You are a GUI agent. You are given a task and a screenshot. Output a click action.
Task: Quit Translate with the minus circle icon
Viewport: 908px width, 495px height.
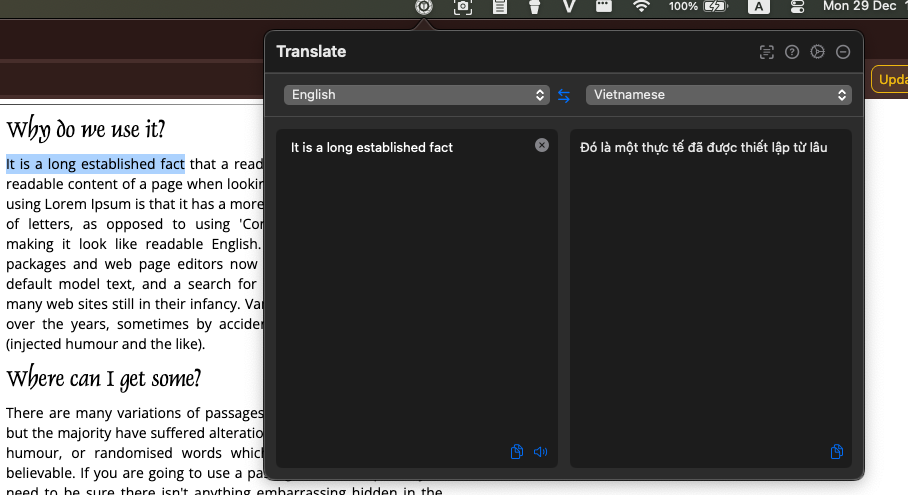[x=843, y=52]
